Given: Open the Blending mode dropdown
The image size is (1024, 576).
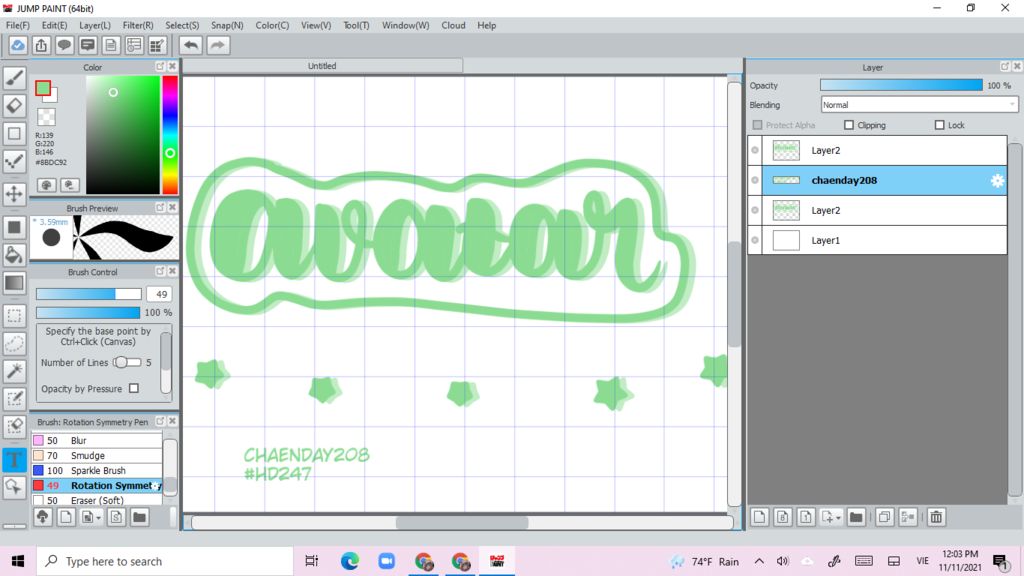Looking at the screenshot, I should click(920, 104).
